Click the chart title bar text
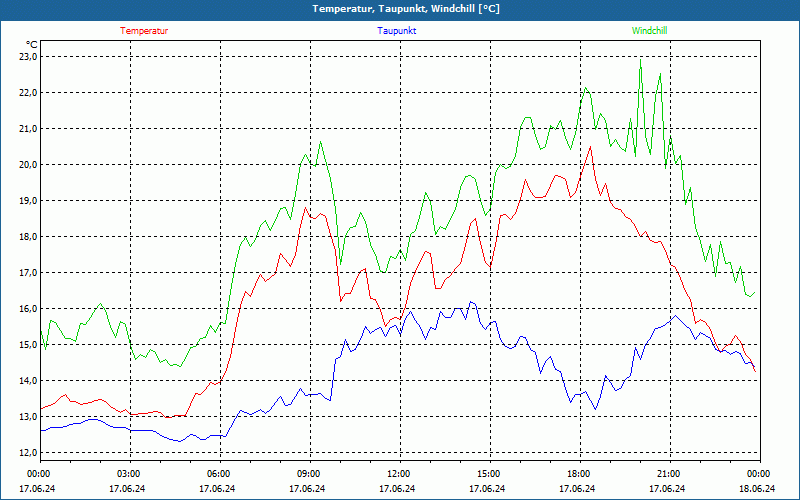The height and width of the screenshot is (500, 800). [x=399, y=9]
